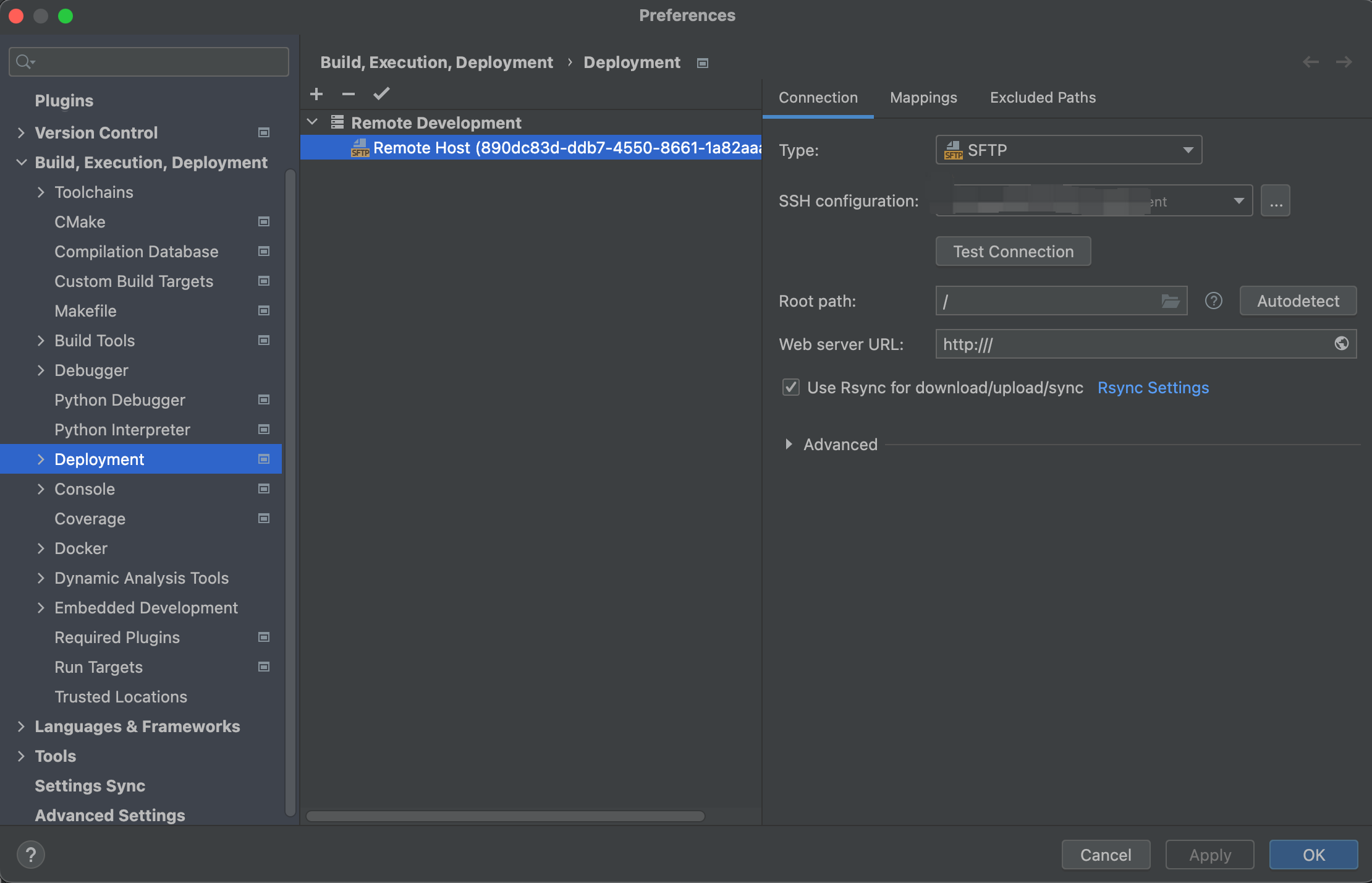Screen dimensions: 1372x883
Task: Click the minus icon to remove server
Action: [x=349, y=94]
